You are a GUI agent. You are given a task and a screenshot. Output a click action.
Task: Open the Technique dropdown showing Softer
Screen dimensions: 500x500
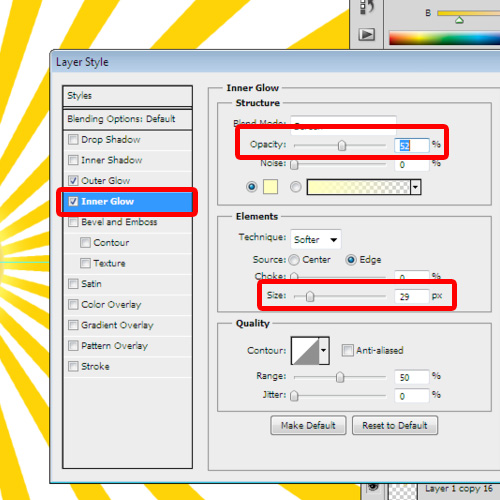pyautogui.click(x=316, y=239)
